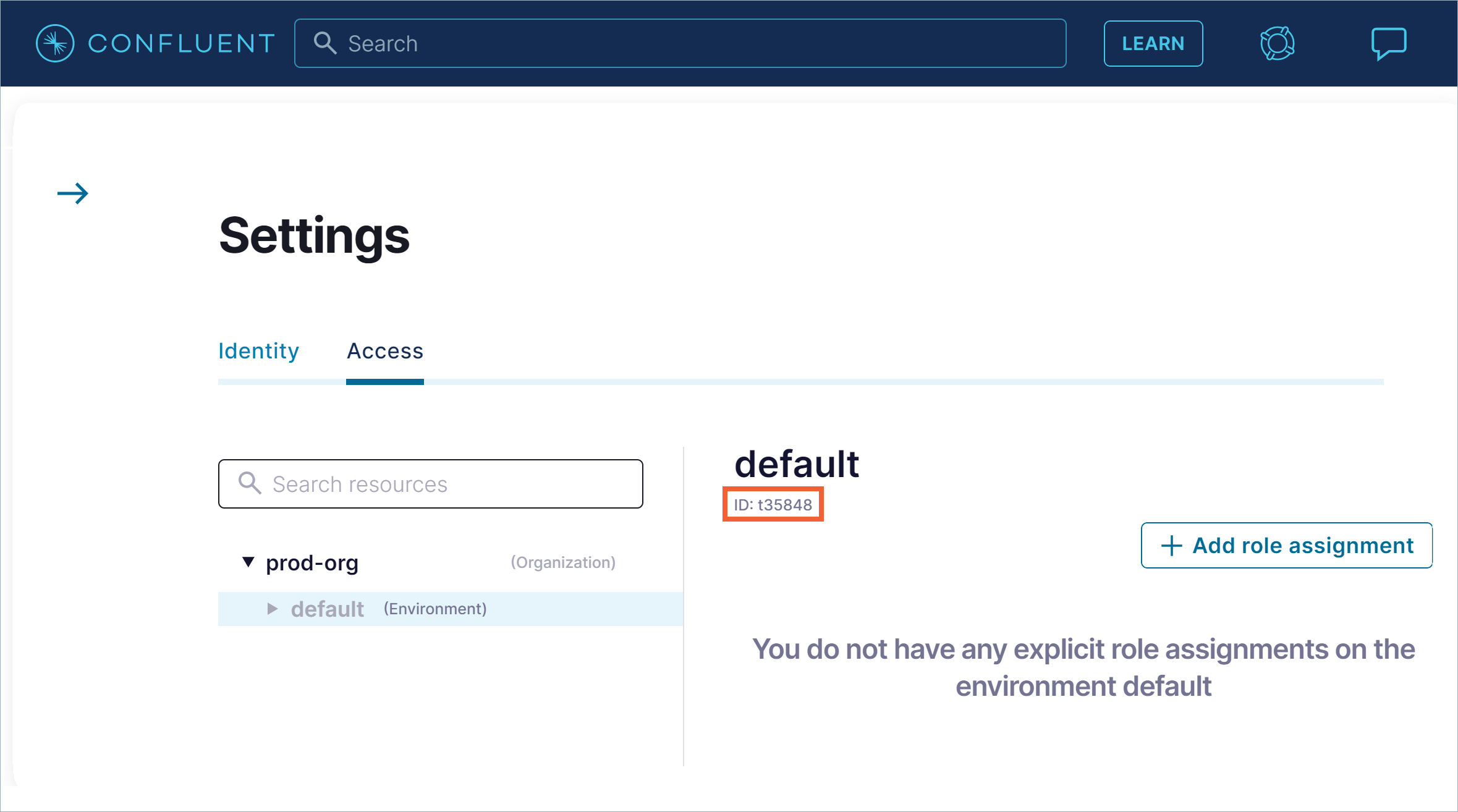Switch to the Identity tab
This screenshot has height=812, width=1458.
[258, 350]
